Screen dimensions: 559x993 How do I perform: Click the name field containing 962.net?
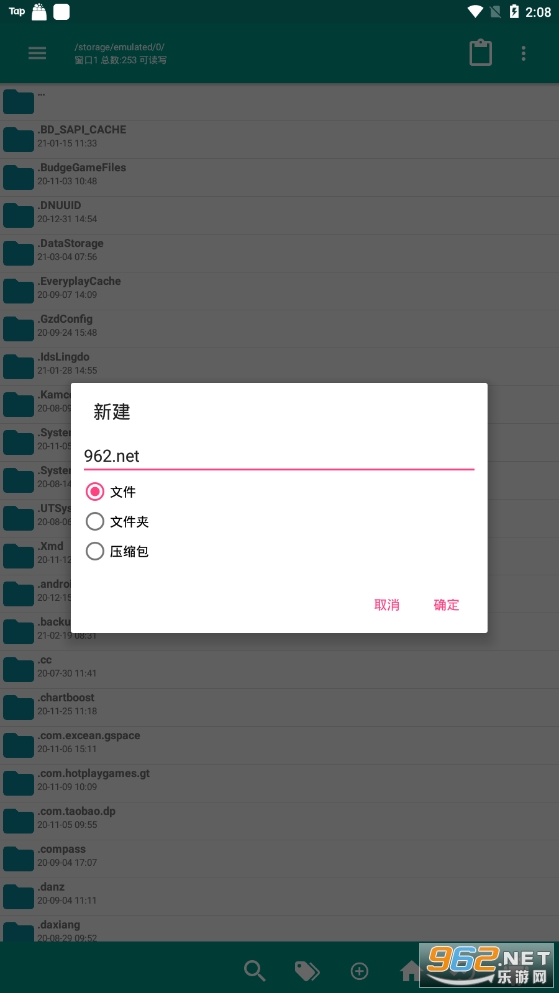coord(279,456)
